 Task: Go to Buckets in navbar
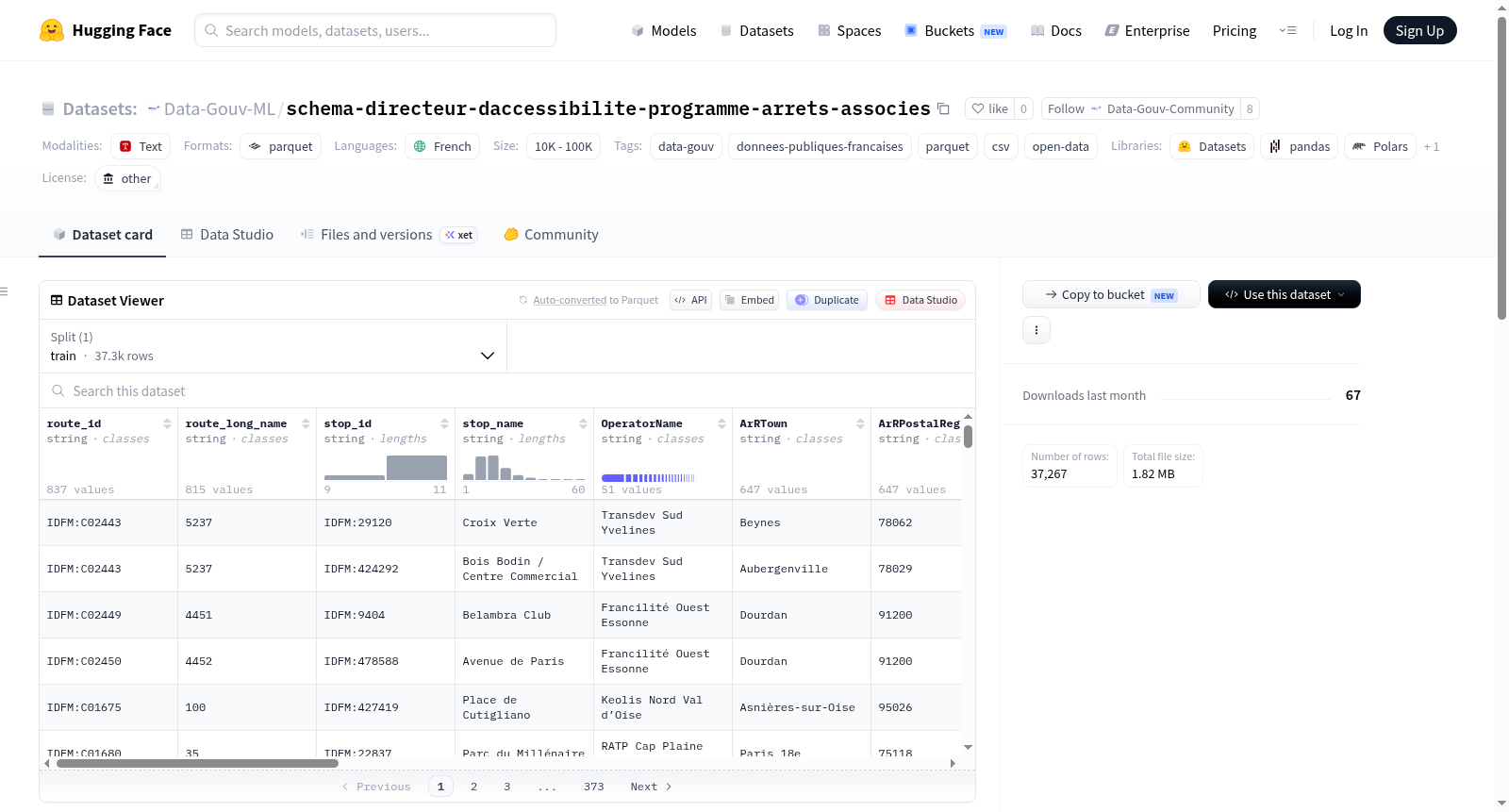coord(955,30)
